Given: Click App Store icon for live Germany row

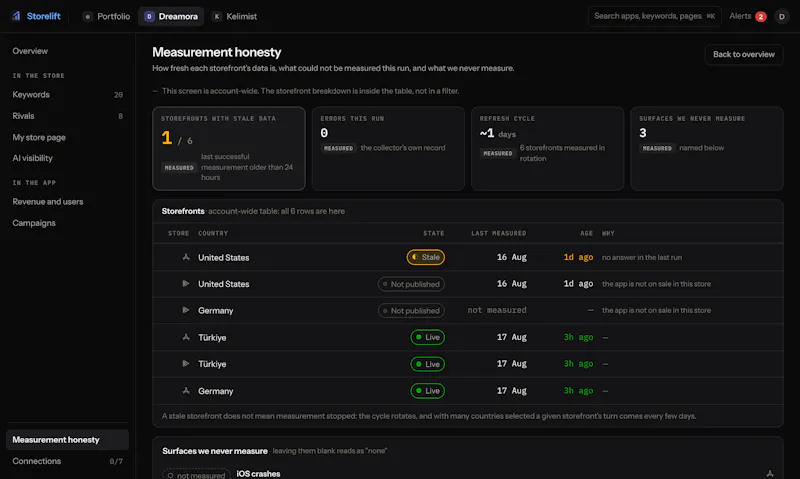Looking at the screenshot, I should [186, 391].
